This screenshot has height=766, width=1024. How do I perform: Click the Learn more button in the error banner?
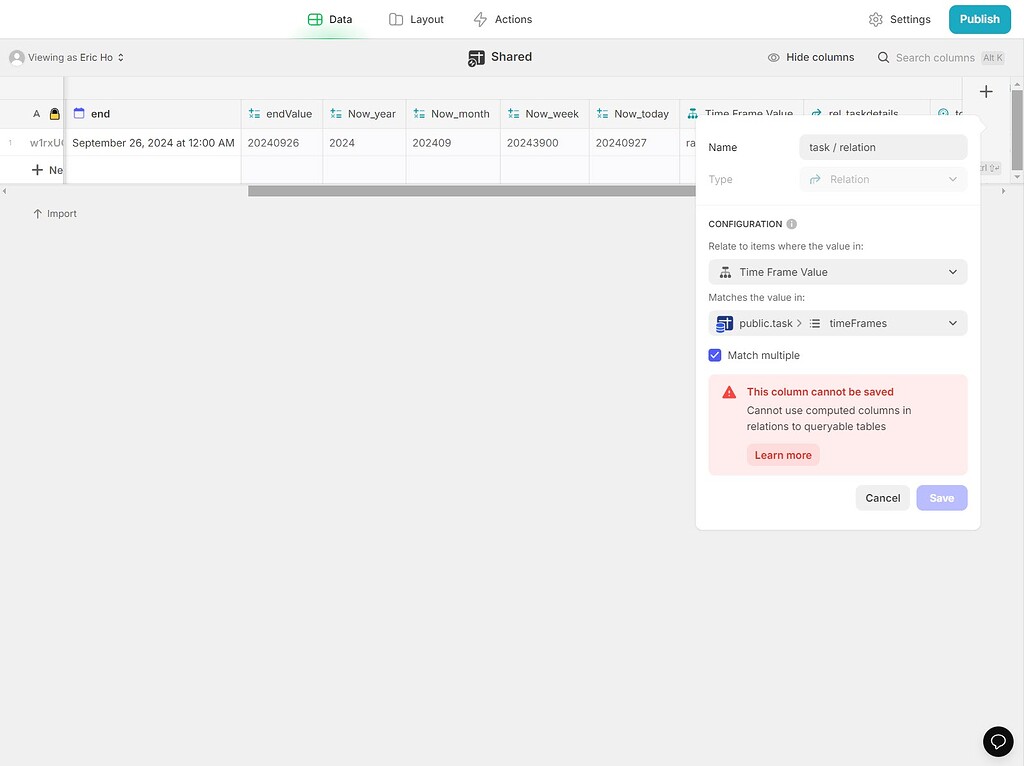(783, 455)
